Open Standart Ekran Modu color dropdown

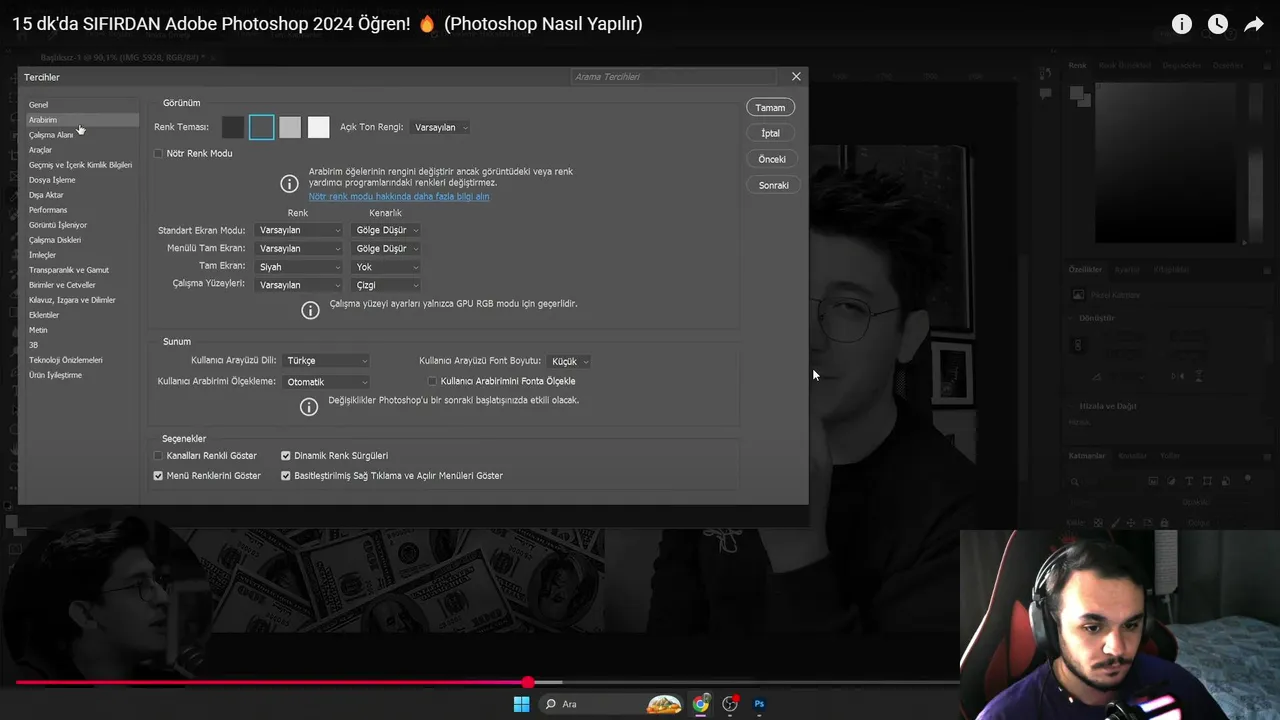299,230
